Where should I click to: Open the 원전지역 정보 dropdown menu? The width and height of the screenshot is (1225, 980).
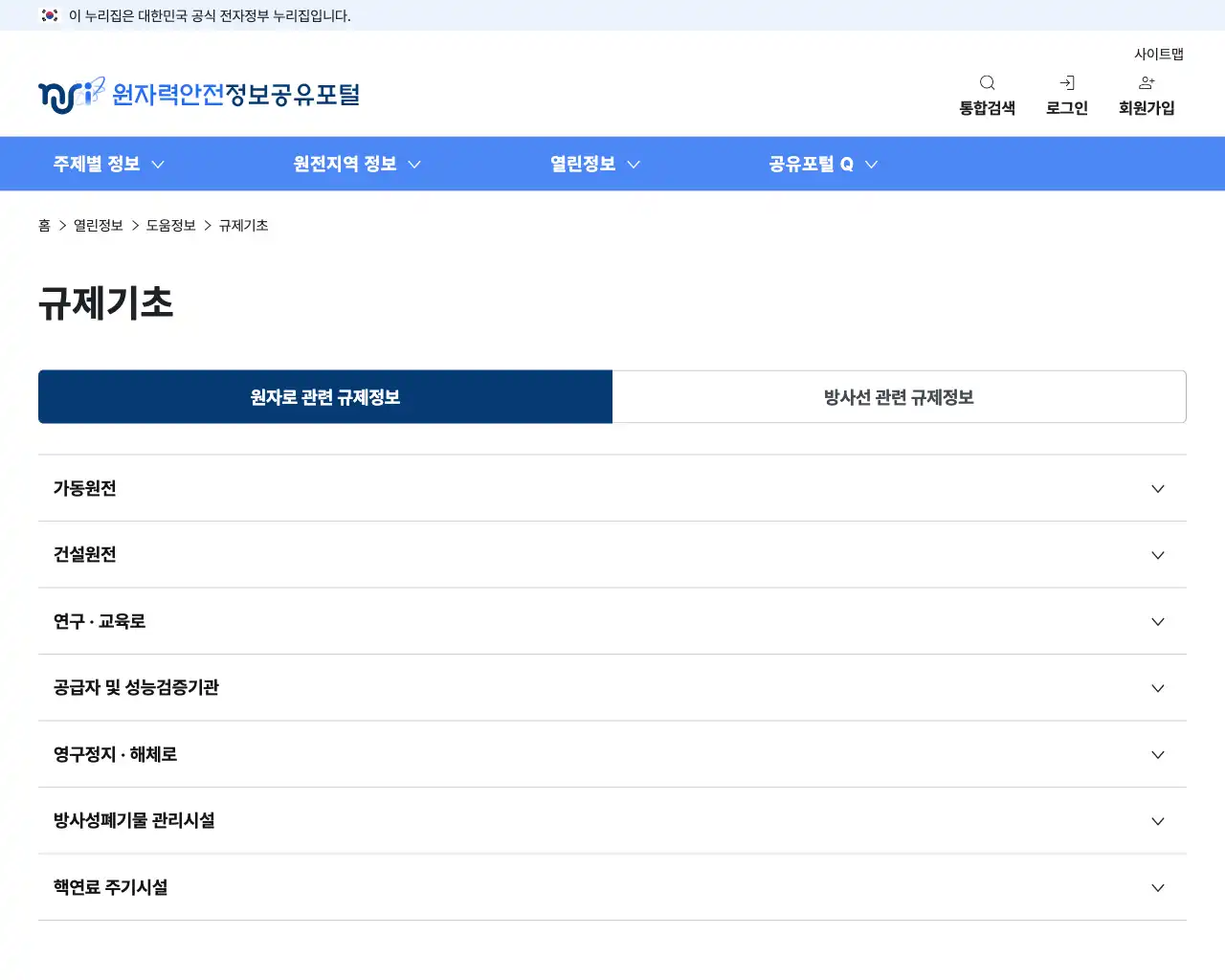point(356,164)
